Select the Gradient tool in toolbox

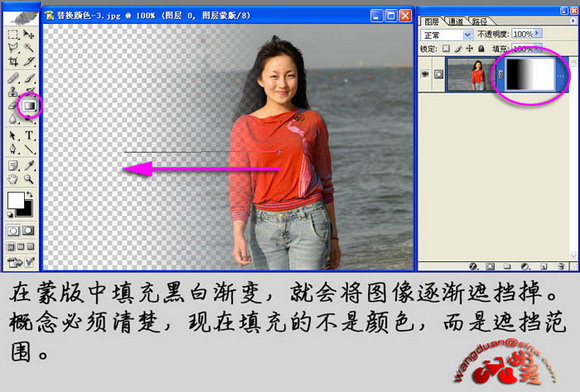coord(30,106)
